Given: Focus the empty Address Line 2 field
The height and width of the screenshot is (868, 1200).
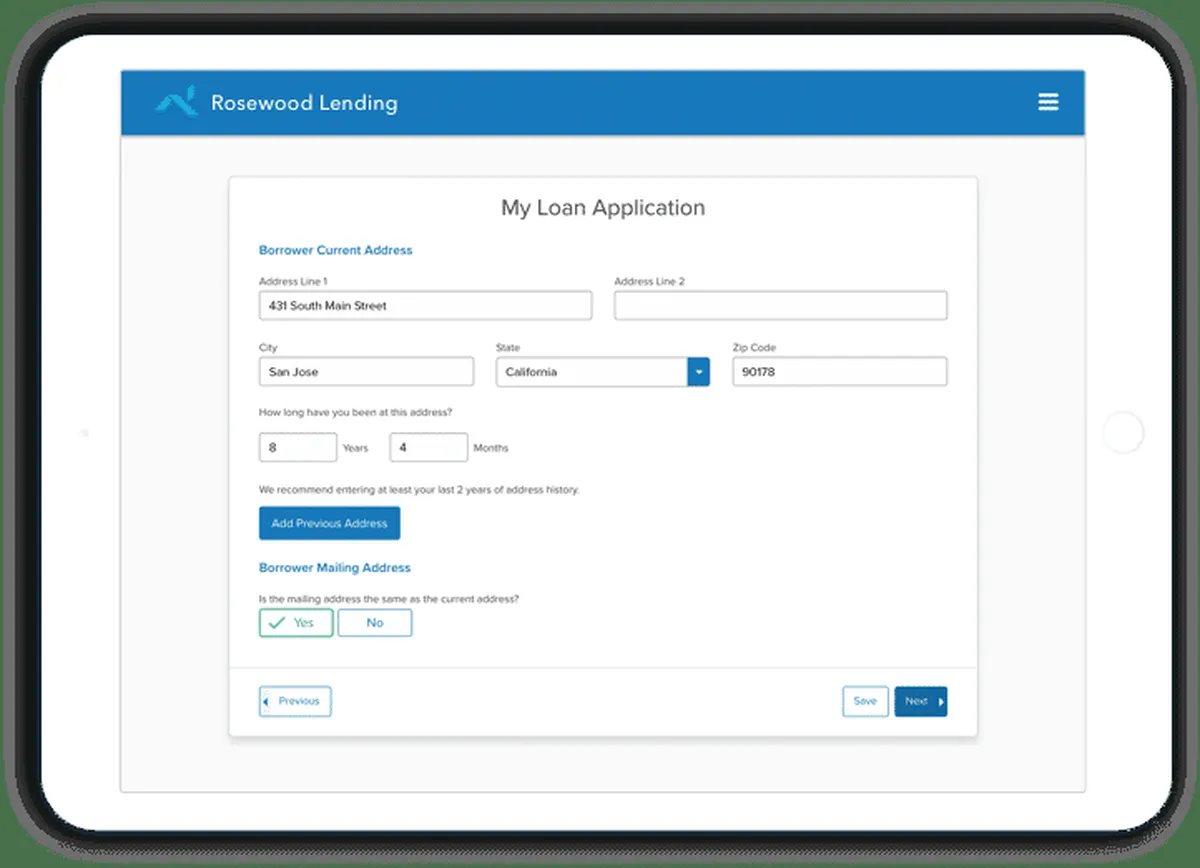Looking at the screenshot, I should tap(781, 306).
